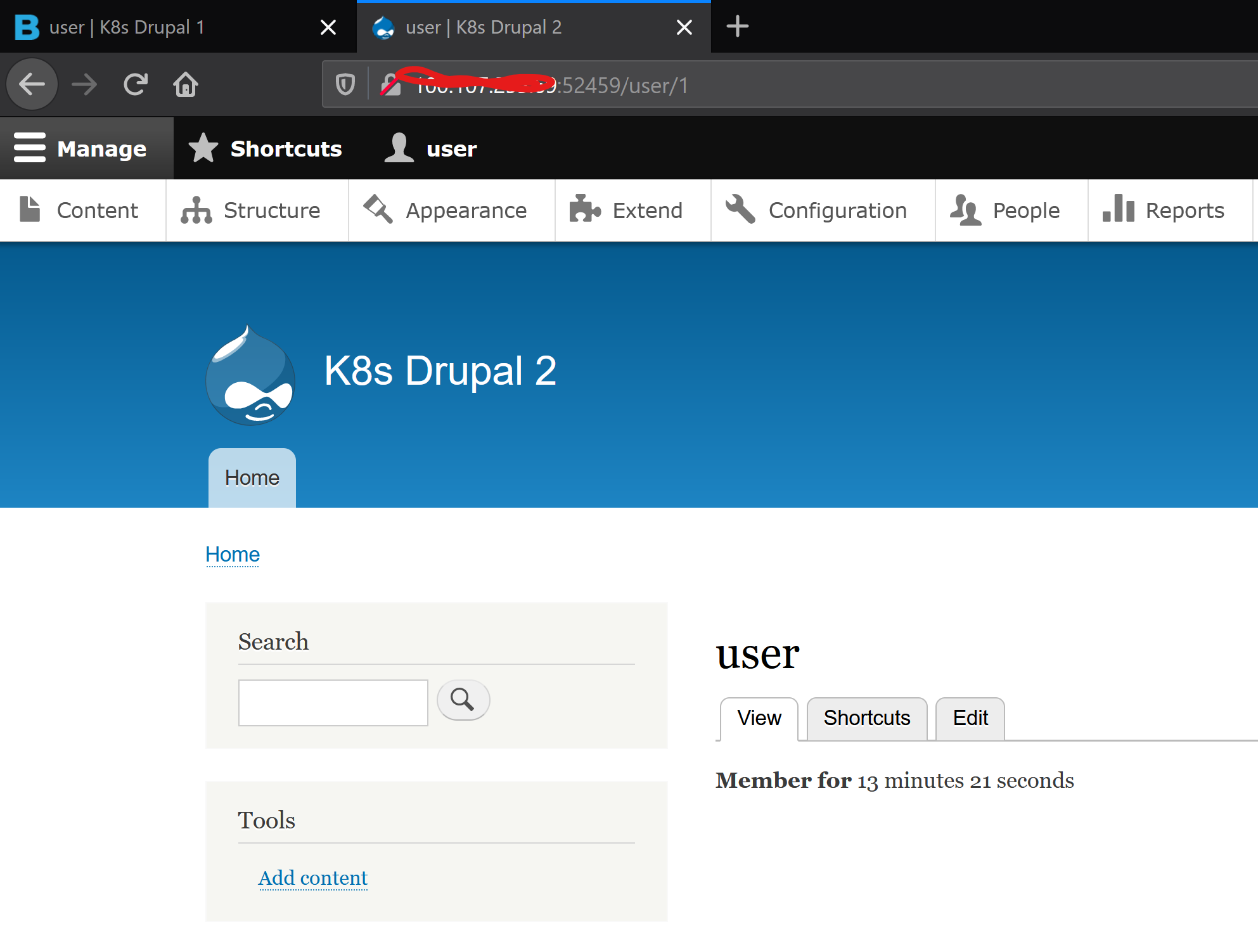Reload the page with the refresh icon
This screenshot has width=1258, height=952.
pyautogui.click(x=135, y=84)
